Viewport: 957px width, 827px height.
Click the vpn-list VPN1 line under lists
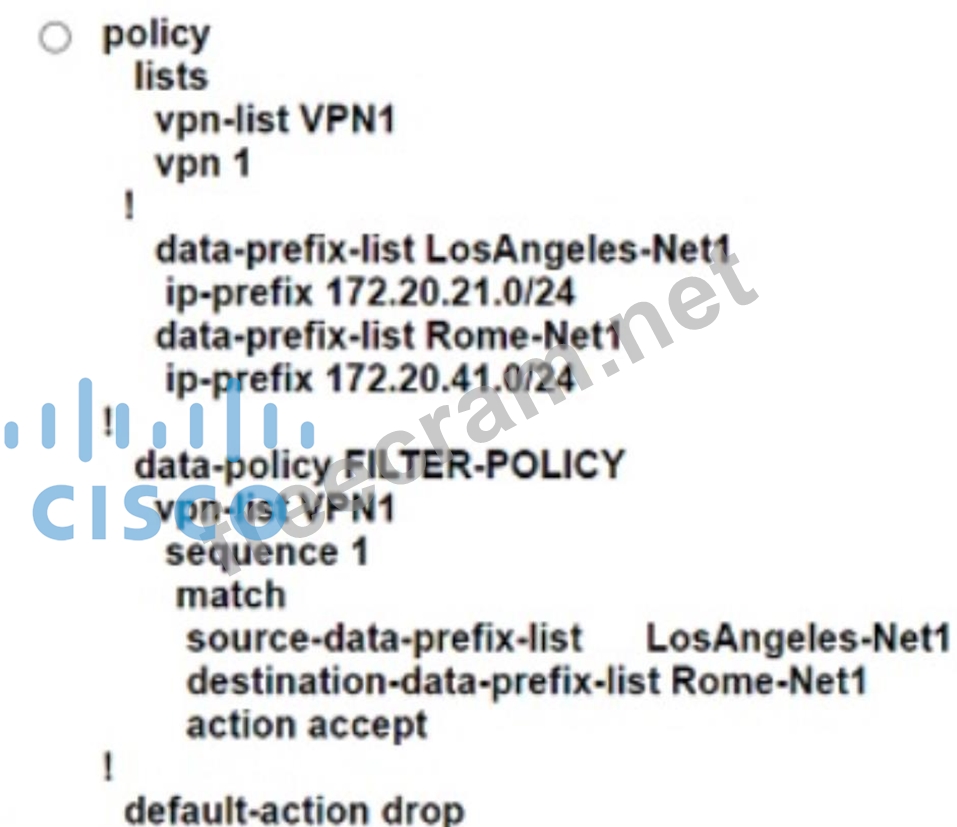pos(275,120)
